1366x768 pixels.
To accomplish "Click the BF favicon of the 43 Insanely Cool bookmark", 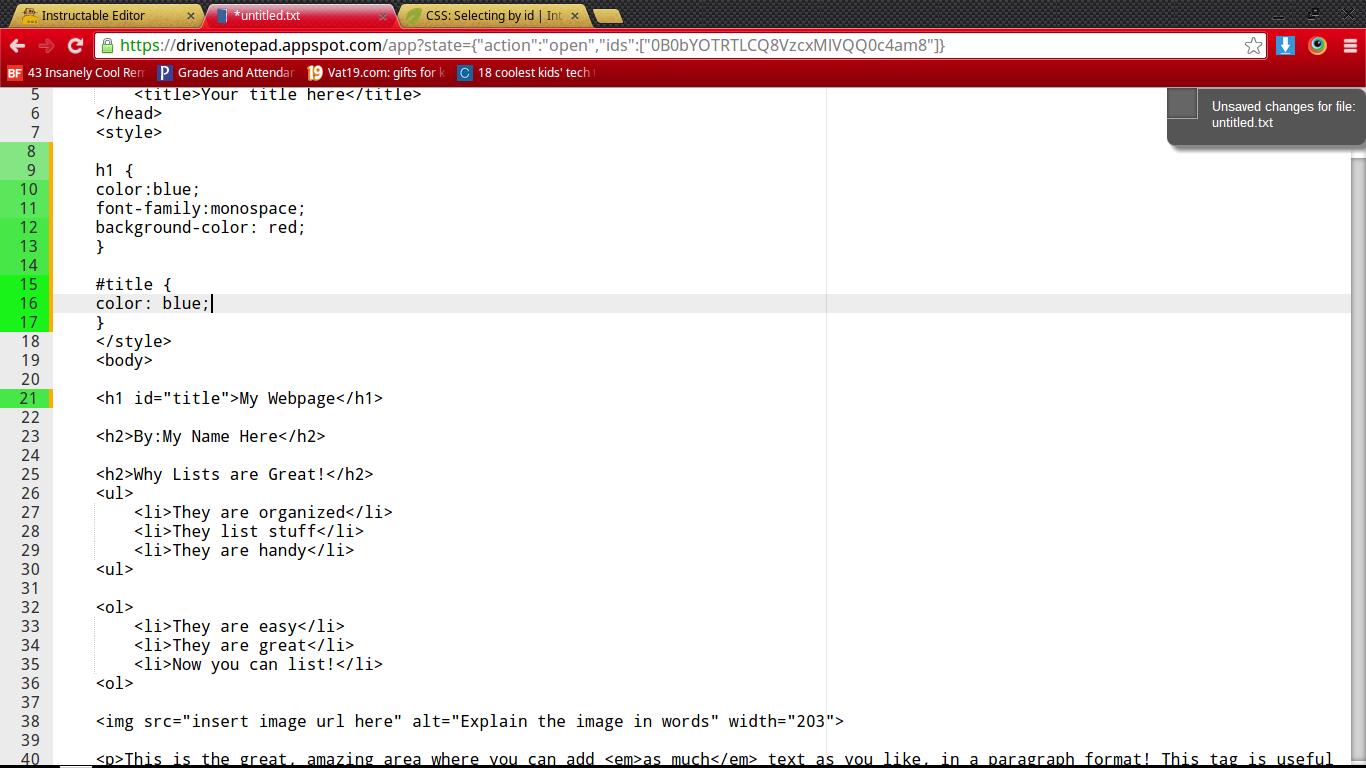I will (x=14, y=73).
